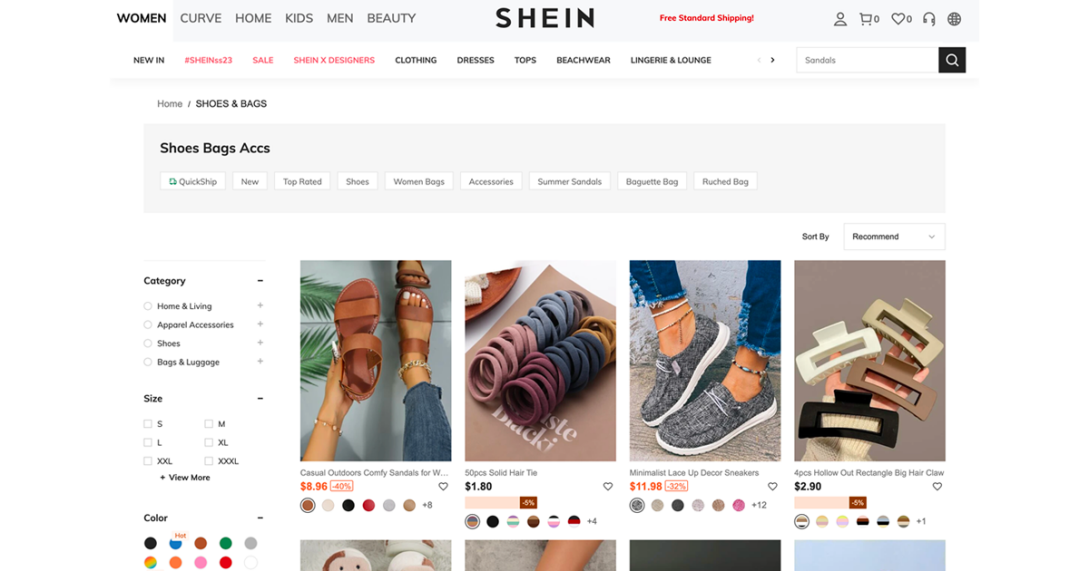Expand the Home & Living category
The height and width of the screenshot is (572, 1089).
pyautogui.click(x=260, y=305)
